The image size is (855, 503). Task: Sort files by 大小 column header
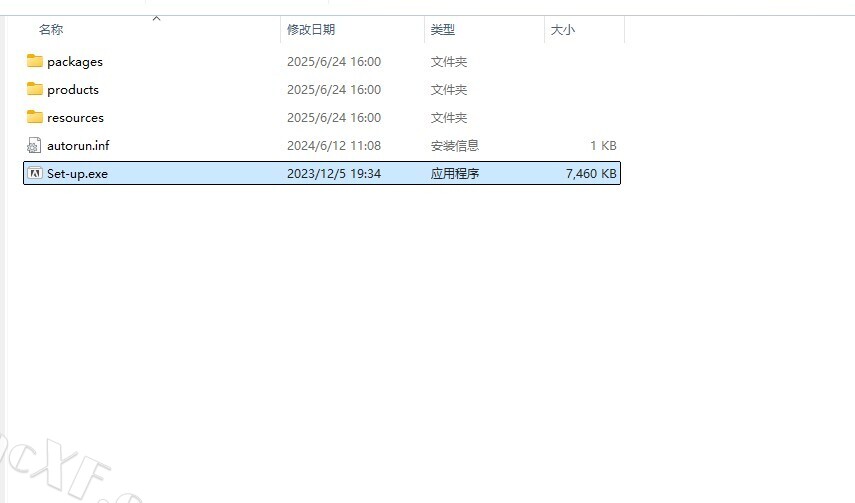(563, 29)
